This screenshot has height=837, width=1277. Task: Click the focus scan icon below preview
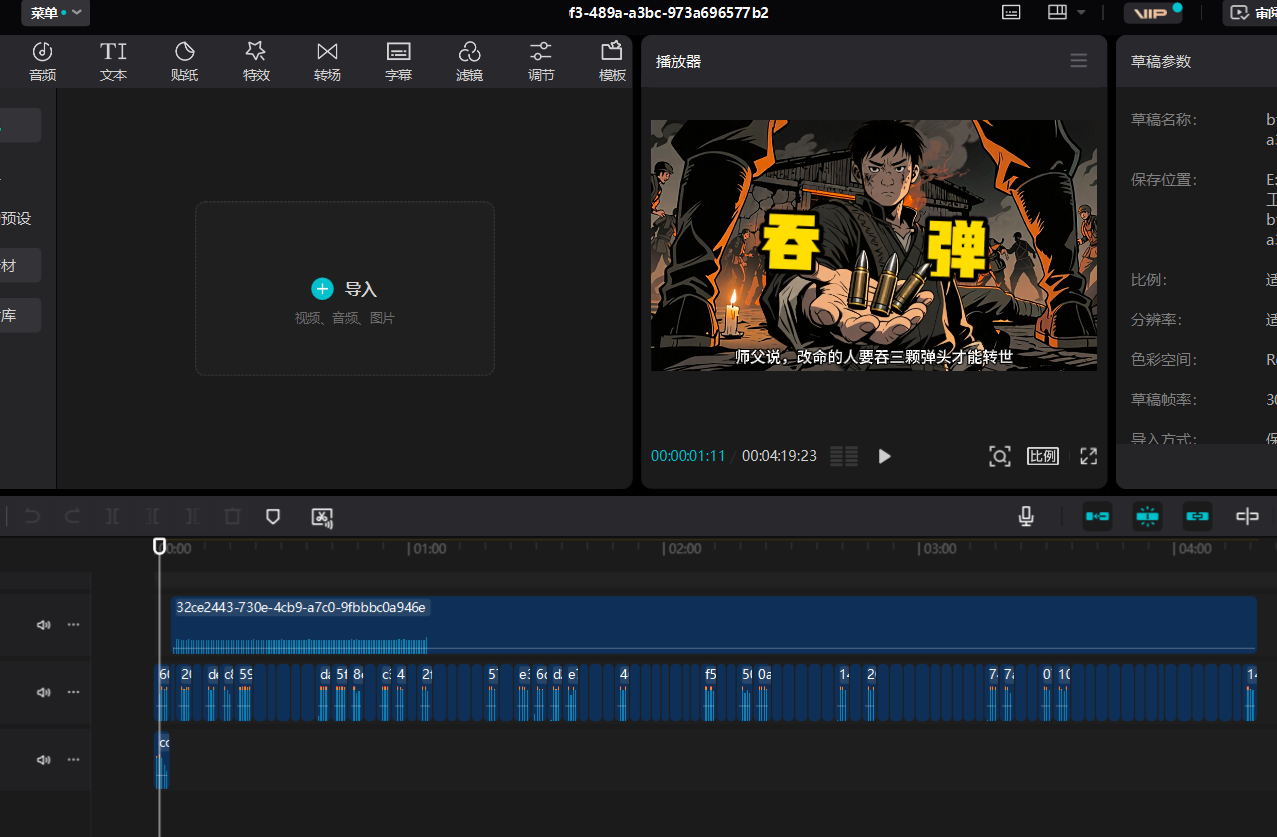click(x=999, y=456)
